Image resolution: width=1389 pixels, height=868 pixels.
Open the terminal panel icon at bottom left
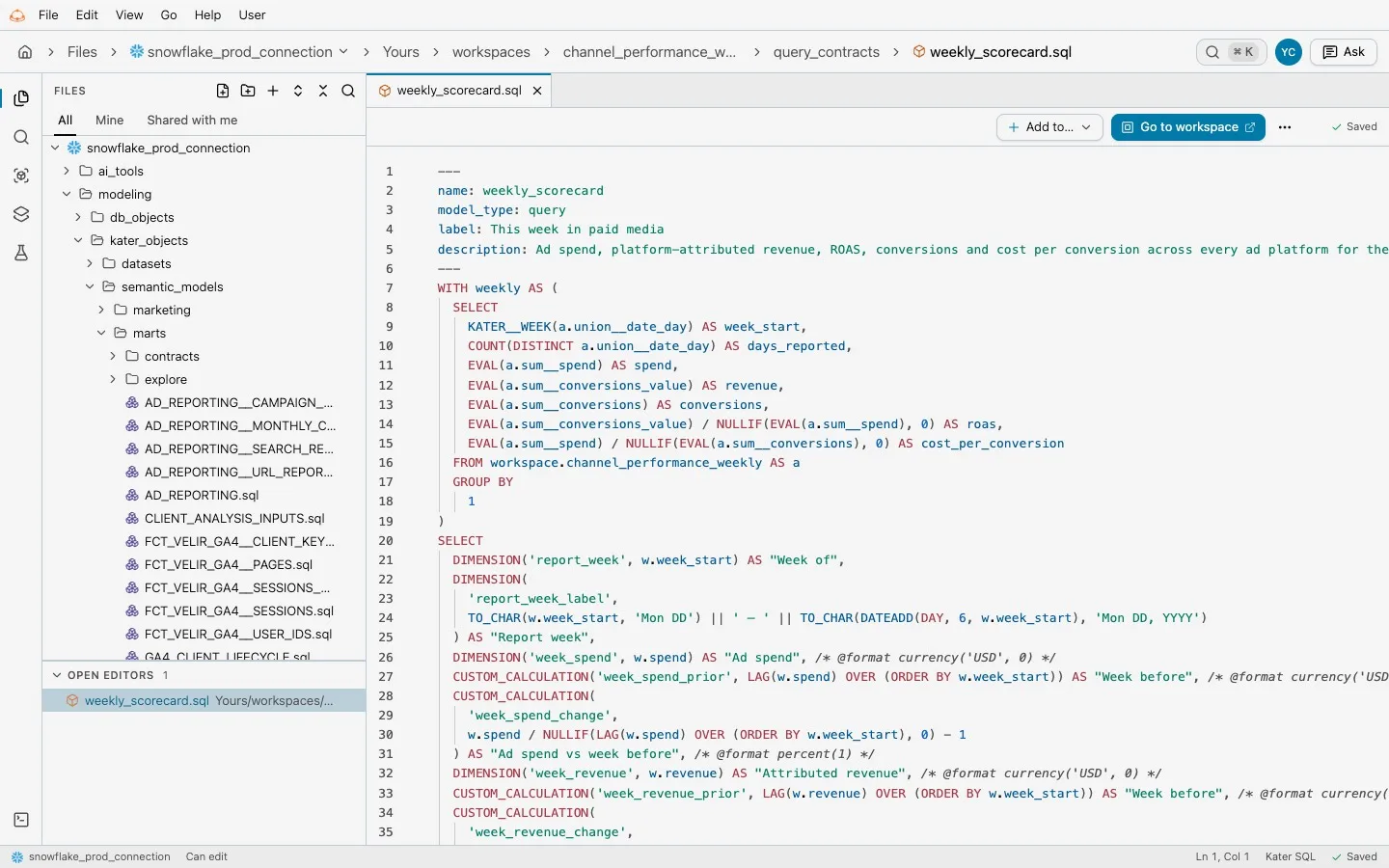(21, 820)
